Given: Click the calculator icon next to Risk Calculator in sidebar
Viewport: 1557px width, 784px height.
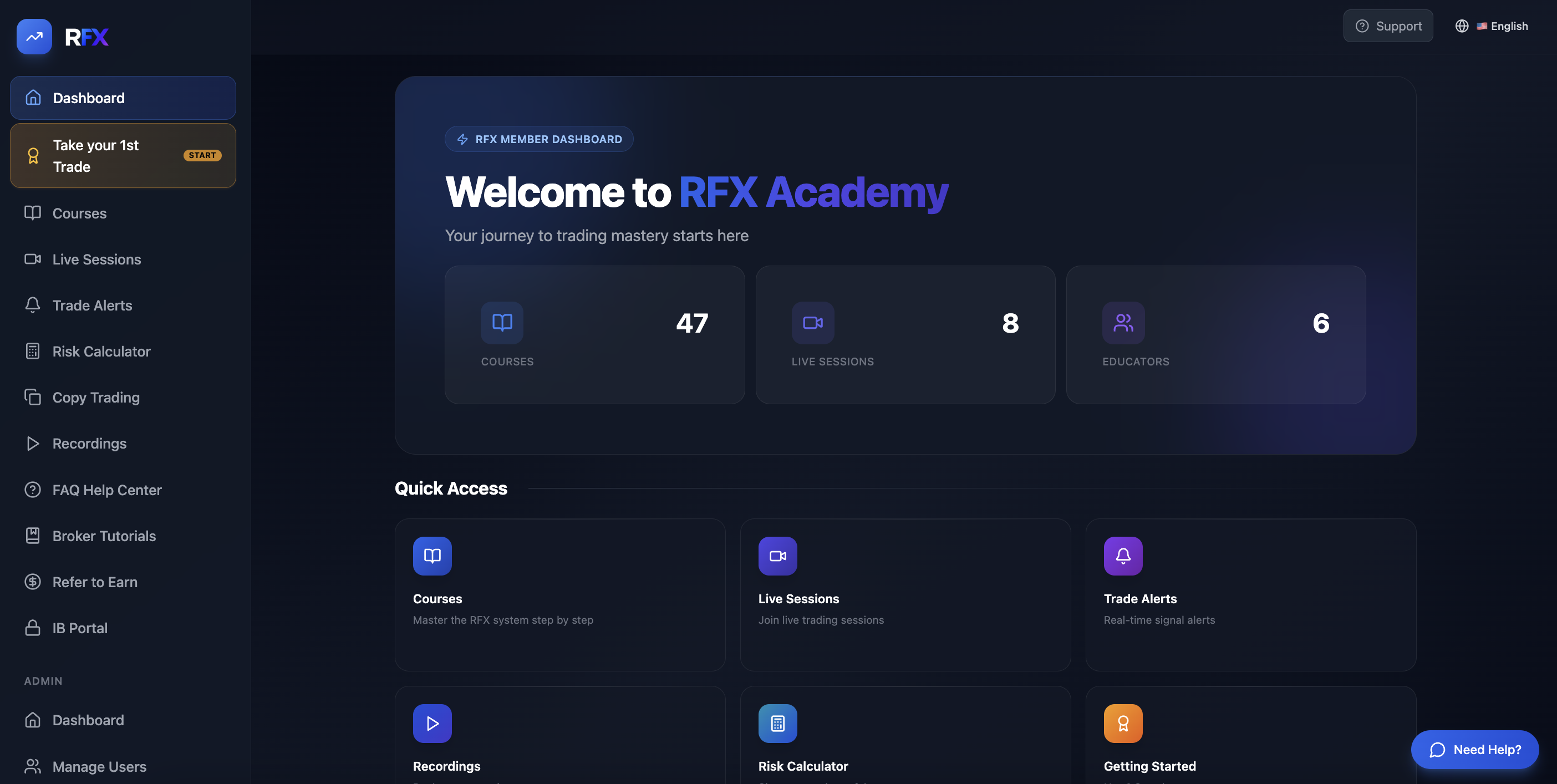Looking at the screenshot, I should [33, 351].
